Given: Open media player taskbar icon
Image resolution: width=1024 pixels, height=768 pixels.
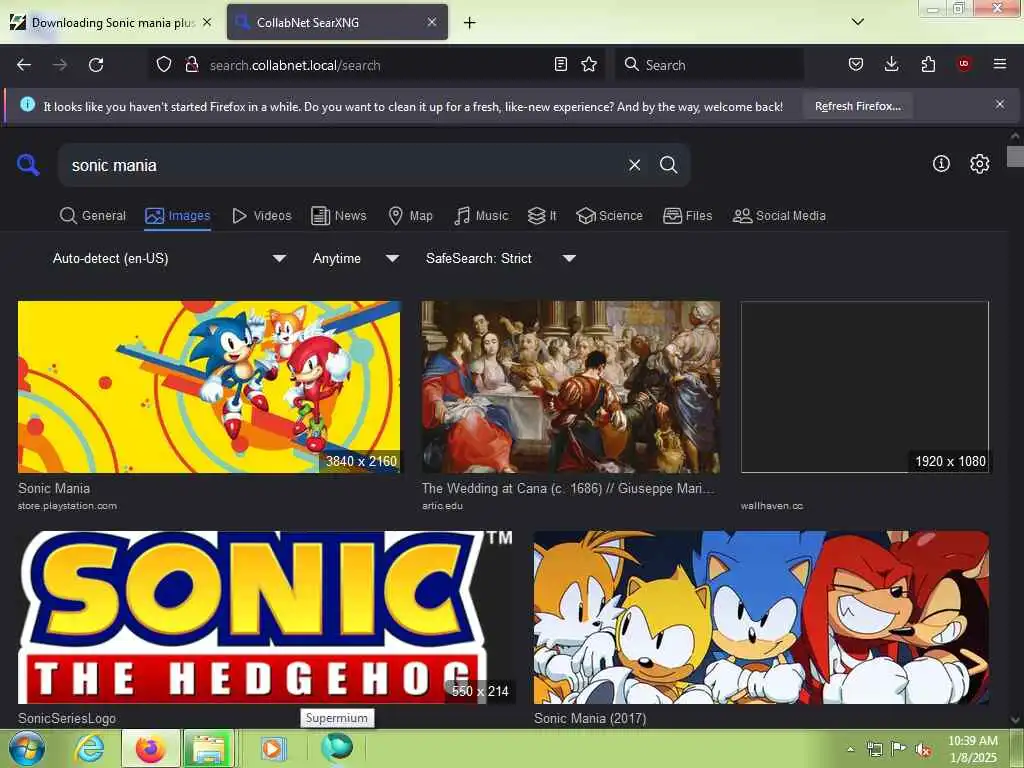Looking at the screenshot, I should 273,748.
